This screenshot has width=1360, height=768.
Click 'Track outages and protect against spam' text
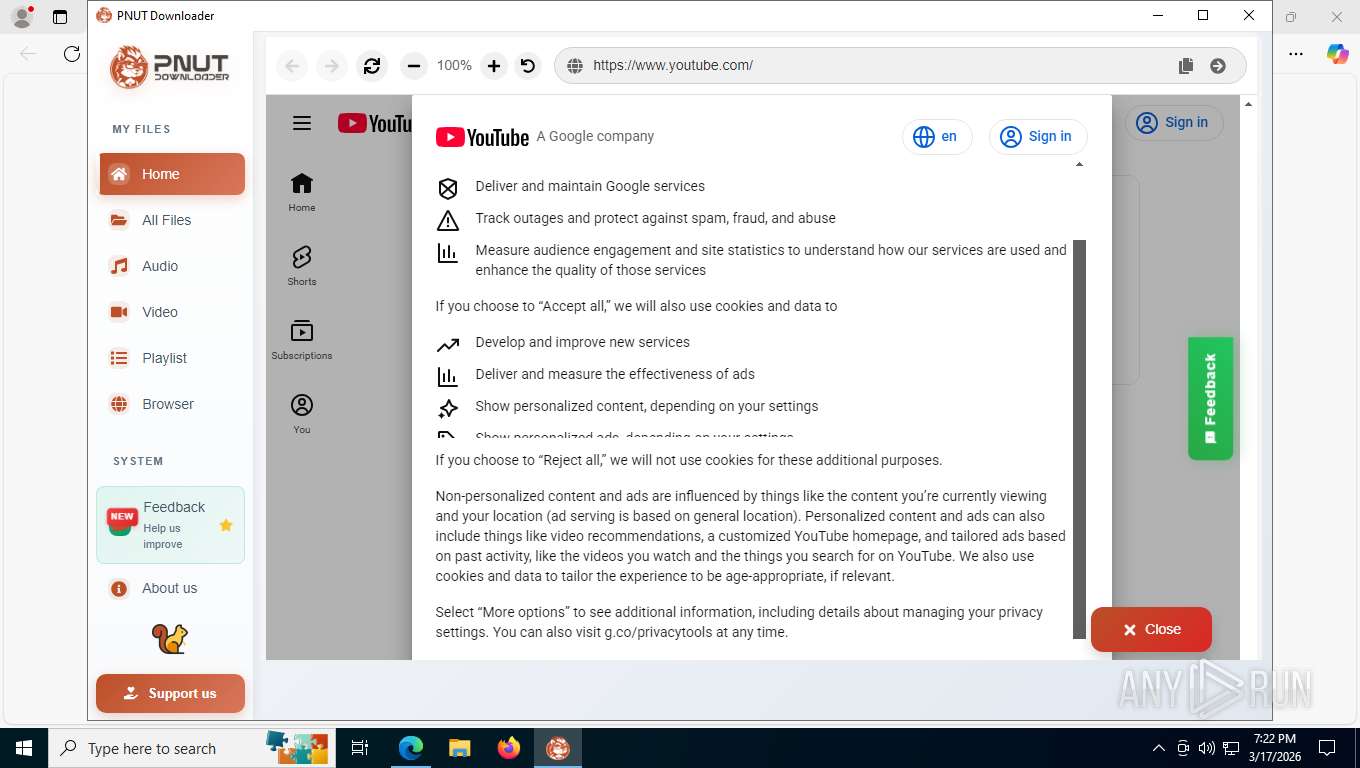[x=655, y=218]
